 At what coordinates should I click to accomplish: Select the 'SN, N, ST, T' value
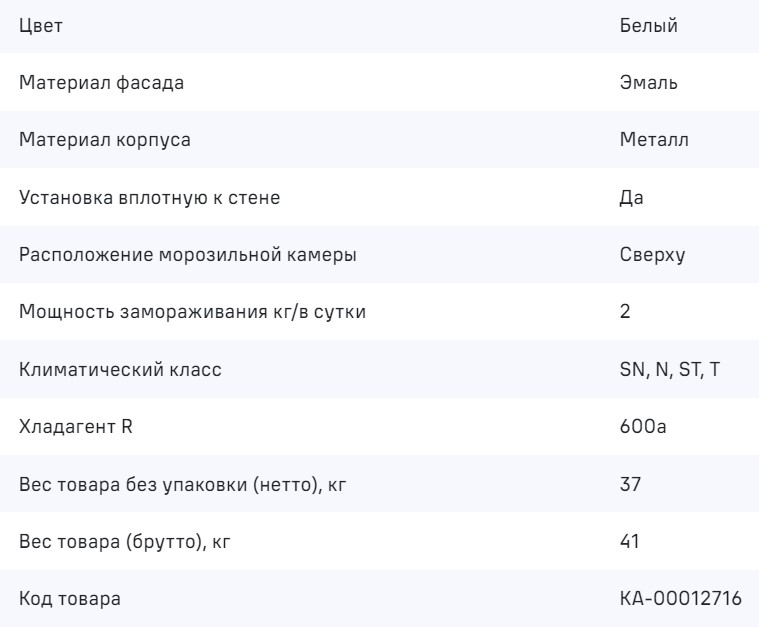pyautogui.click(x=669, y=370)
